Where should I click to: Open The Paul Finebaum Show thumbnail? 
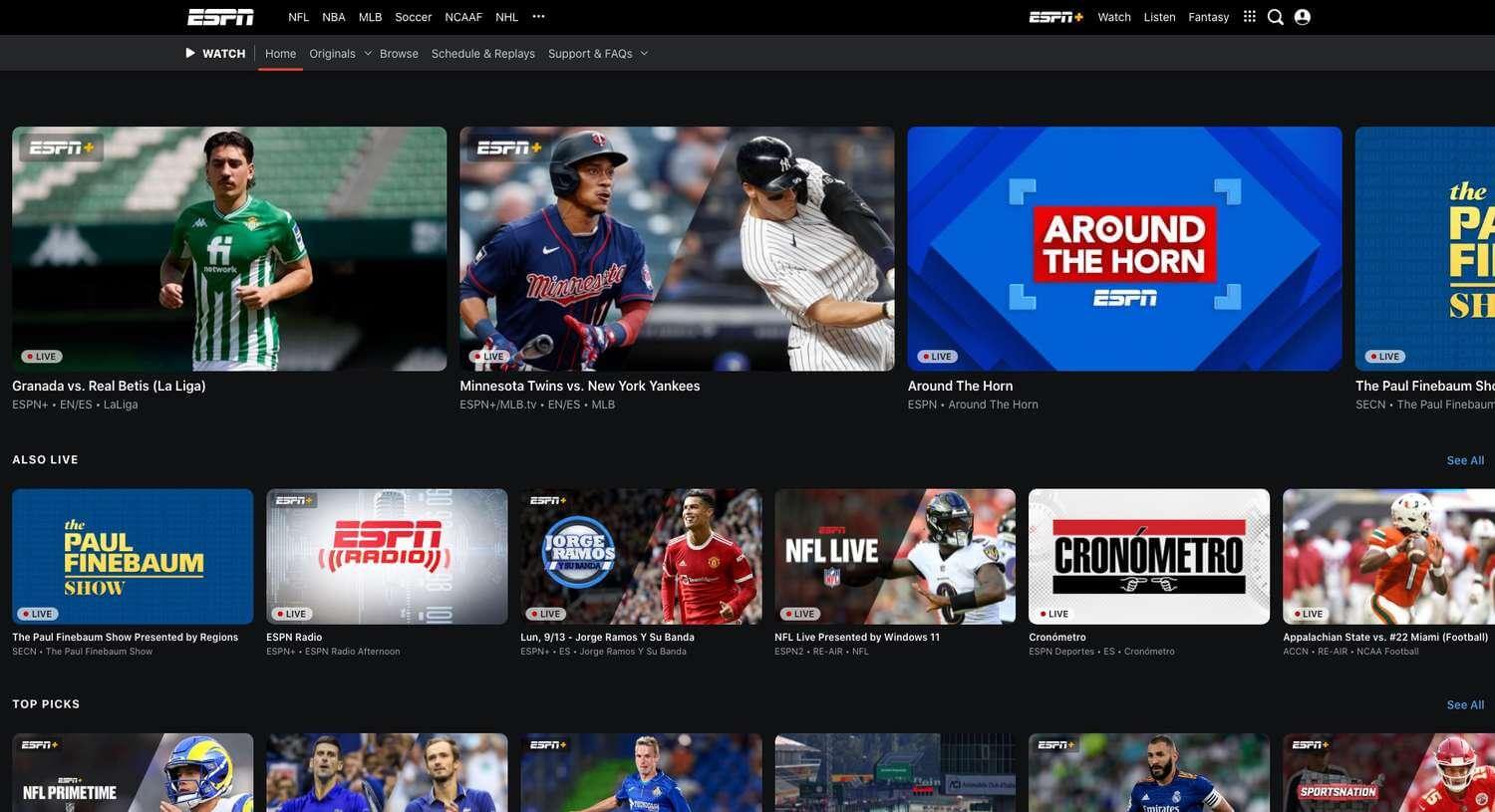point(132,556)
